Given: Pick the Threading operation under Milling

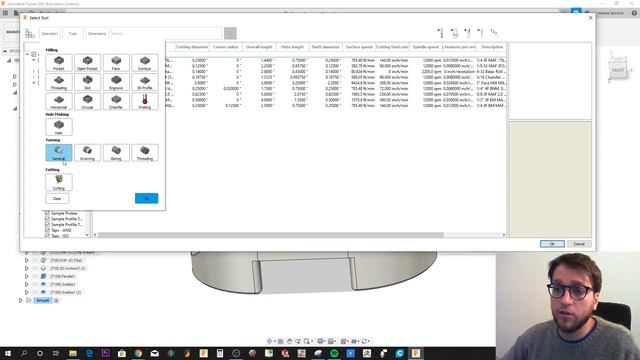Looking at the screenshot, I should coord(59,82).
